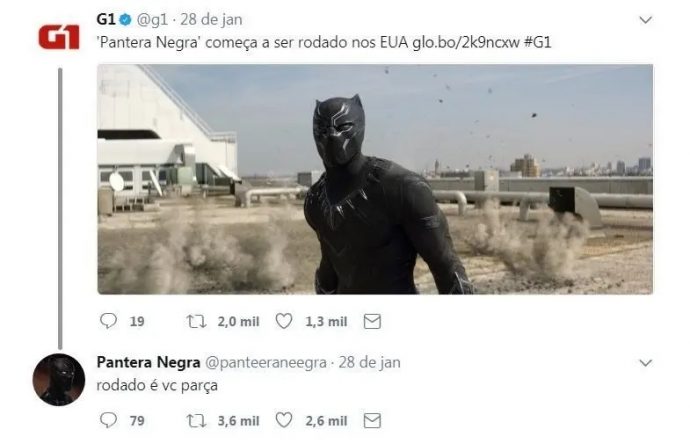
Task: Expand the Pantera Negra reply options chevron
Action: (645, 363)
